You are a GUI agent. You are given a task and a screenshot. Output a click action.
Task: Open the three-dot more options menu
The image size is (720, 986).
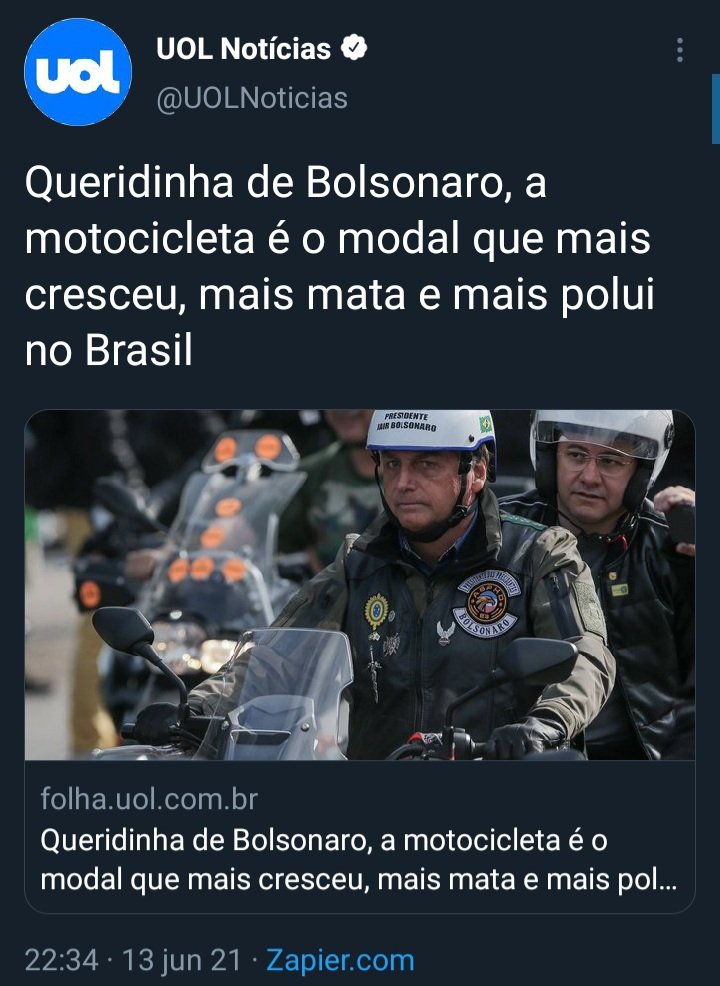tap(680, 50)
